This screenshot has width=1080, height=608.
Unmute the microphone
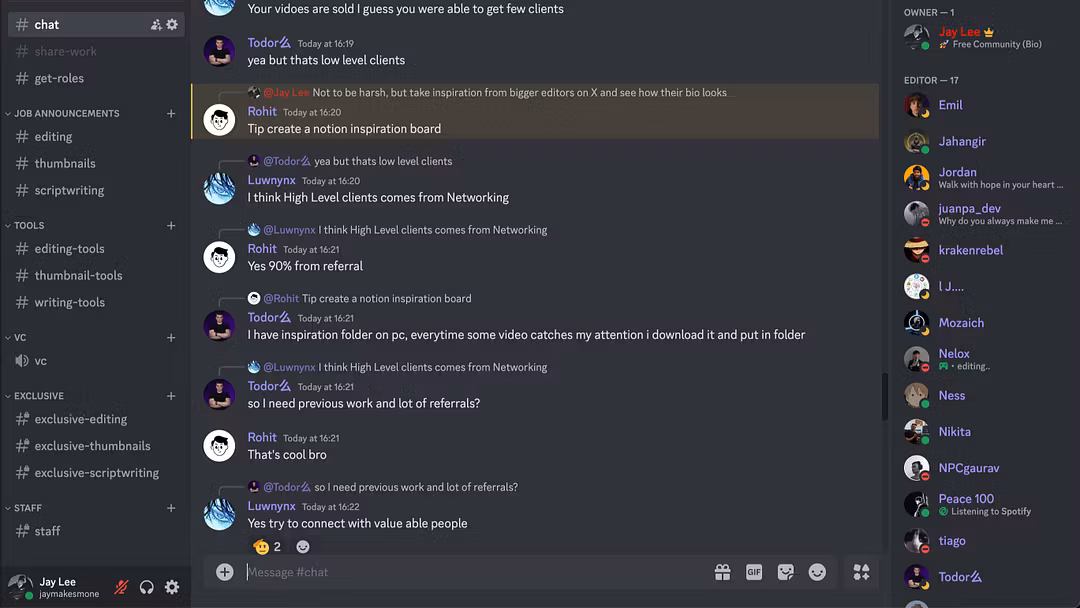[x=121, y=587]
